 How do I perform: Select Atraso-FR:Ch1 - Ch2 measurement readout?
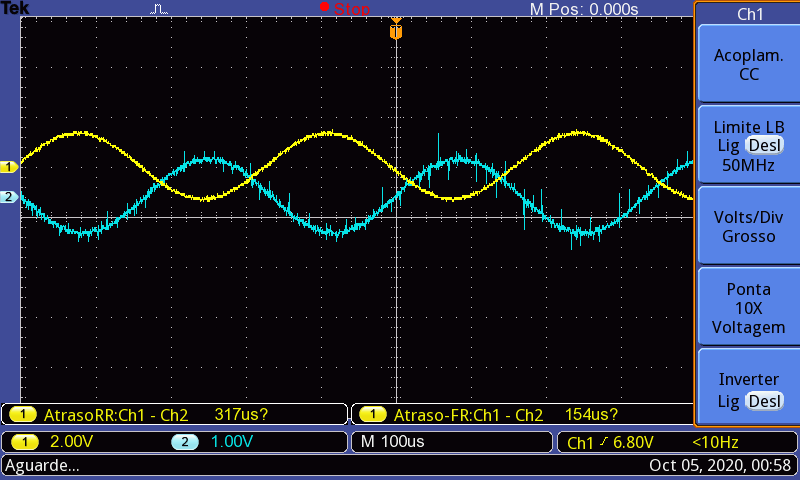[x=522, y=414]
